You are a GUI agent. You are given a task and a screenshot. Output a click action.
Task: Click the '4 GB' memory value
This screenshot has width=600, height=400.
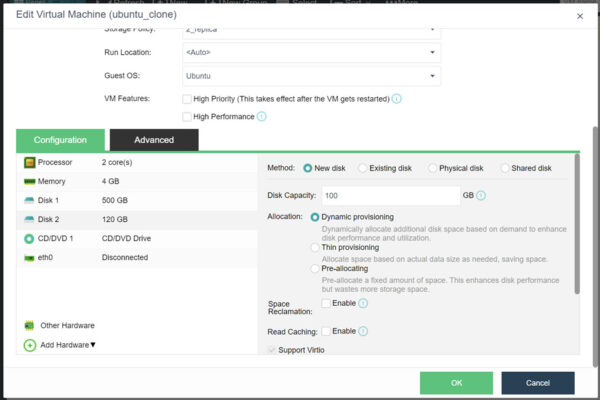coord(111,181)
